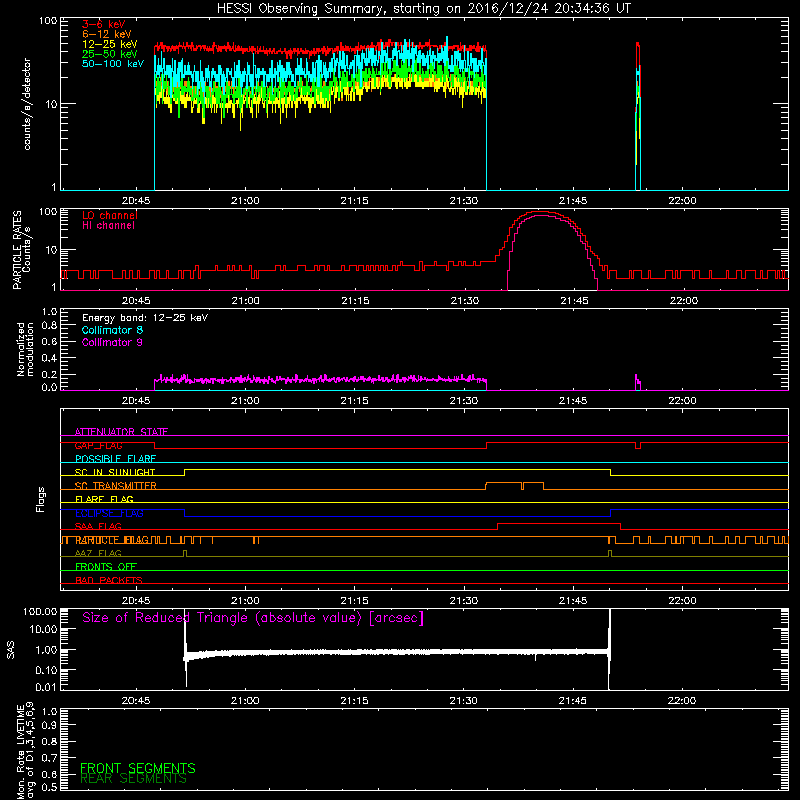Select the FRONT SEGMENTS legend label
The width and height of the screenshot is (800, 800).
pyautogui.click(x=138, y=768)
